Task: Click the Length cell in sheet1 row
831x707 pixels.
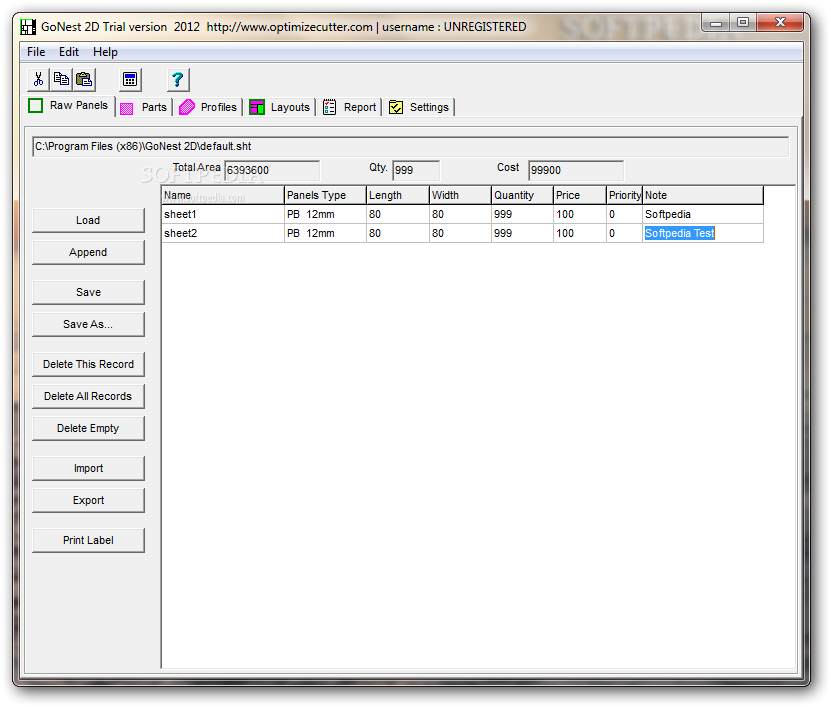Action: [x=397, y=215]
